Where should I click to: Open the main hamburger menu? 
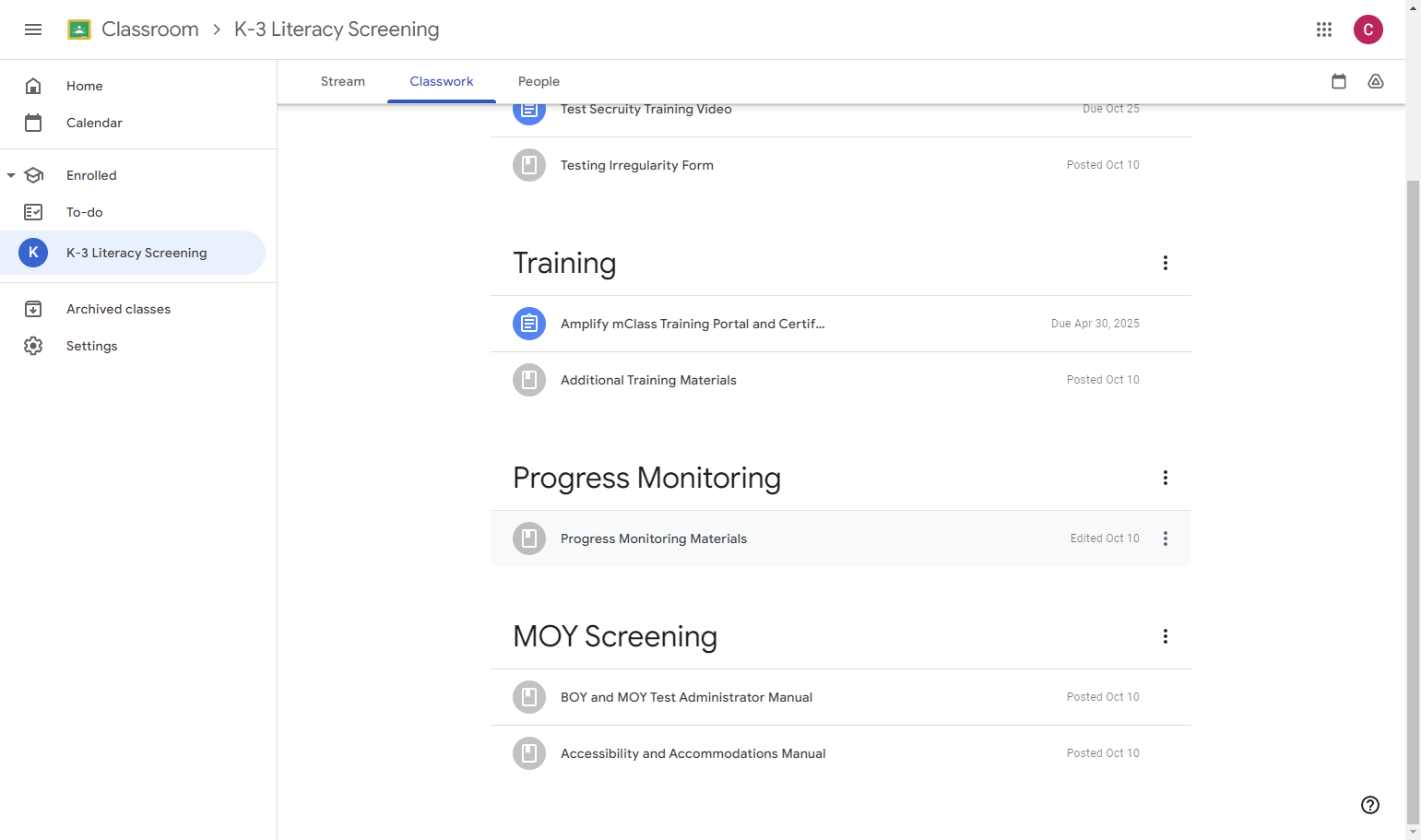pos(33,30)
